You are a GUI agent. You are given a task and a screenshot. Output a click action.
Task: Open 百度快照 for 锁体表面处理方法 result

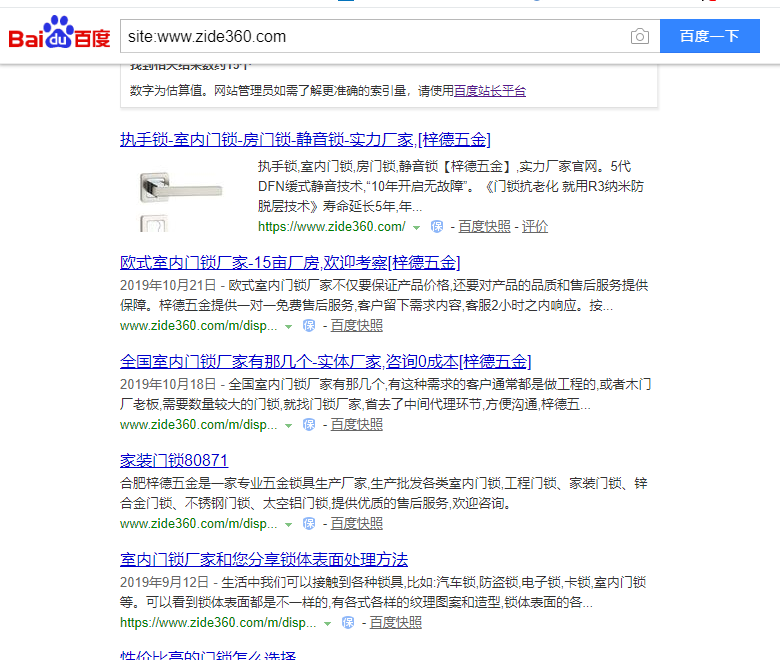coord(395,623)
